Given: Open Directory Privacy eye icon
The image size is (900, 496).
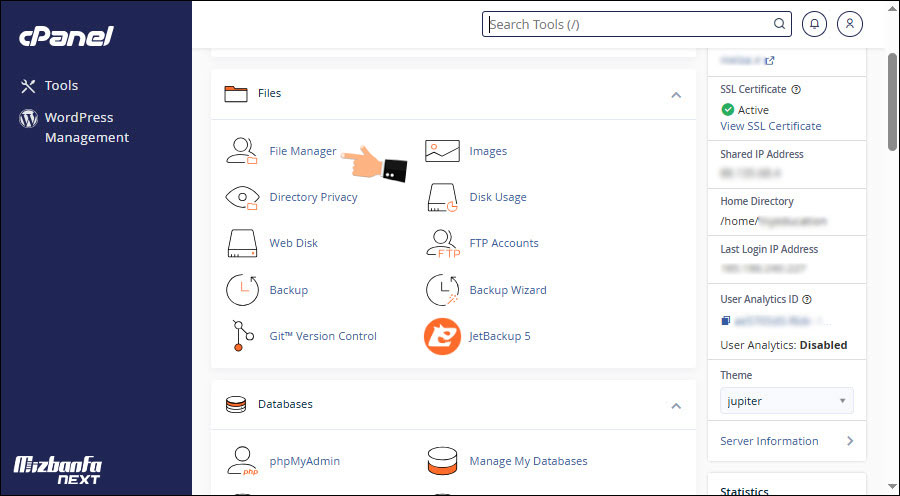Looking at the screenshot, I should point(242,197).
